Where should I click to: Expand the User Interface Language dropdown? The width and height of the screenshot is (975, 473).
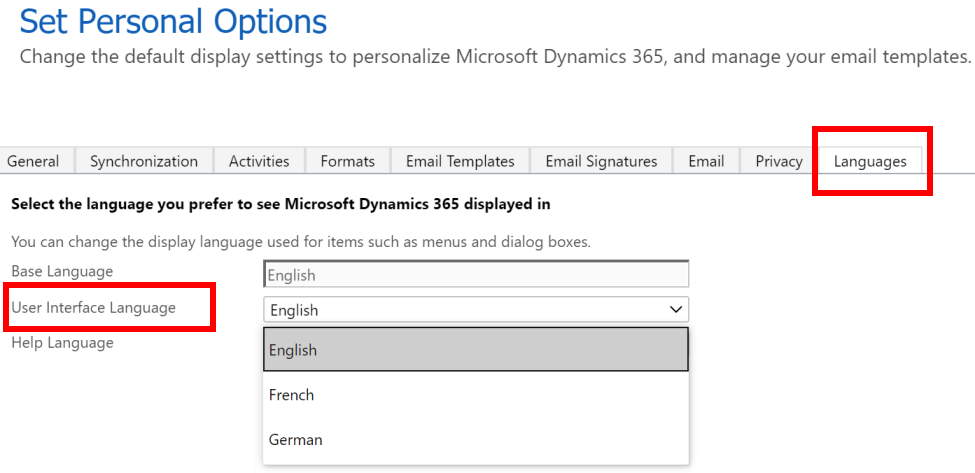476,310
